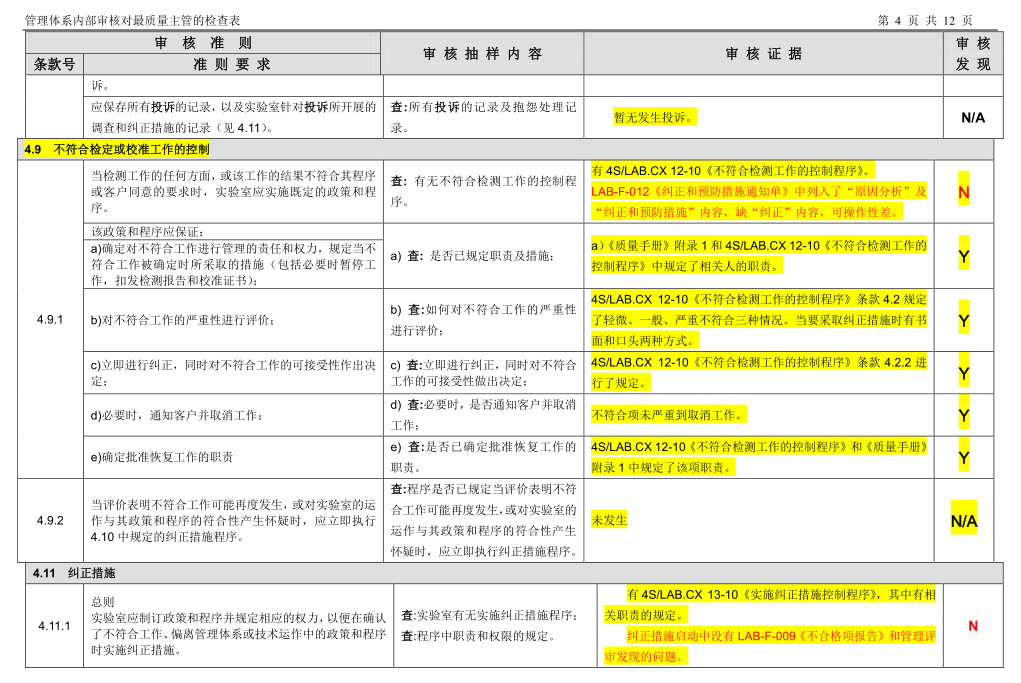
Task: Select the section heading 4.11 纠正措施
Action: coord(74,573)
